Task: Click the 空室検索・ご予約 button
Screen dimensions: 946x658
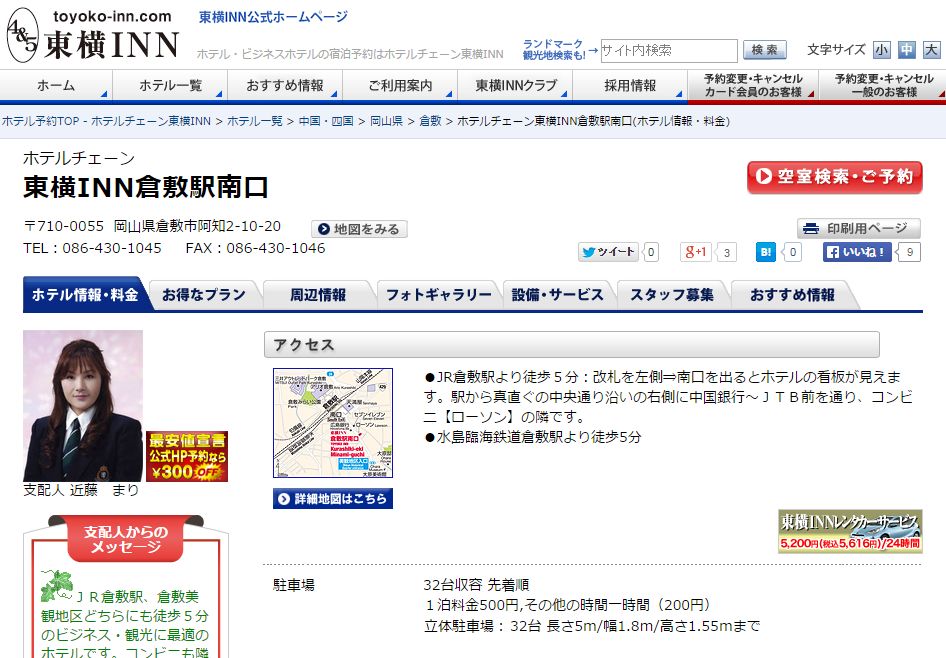Action: [834, 177]
